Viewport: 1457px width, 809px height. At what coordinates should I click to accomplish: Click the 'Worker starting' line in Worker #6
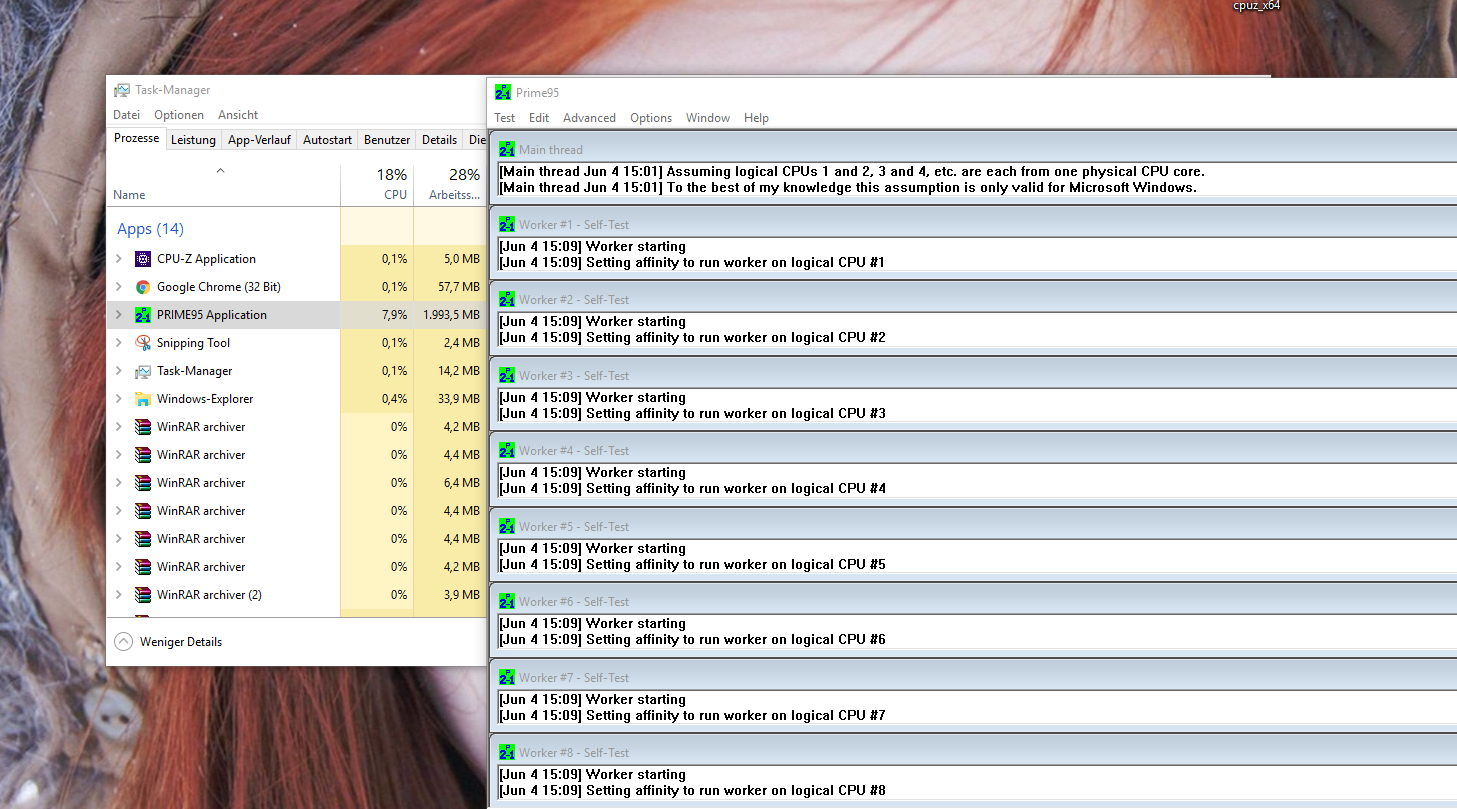(x=592, y=623)
